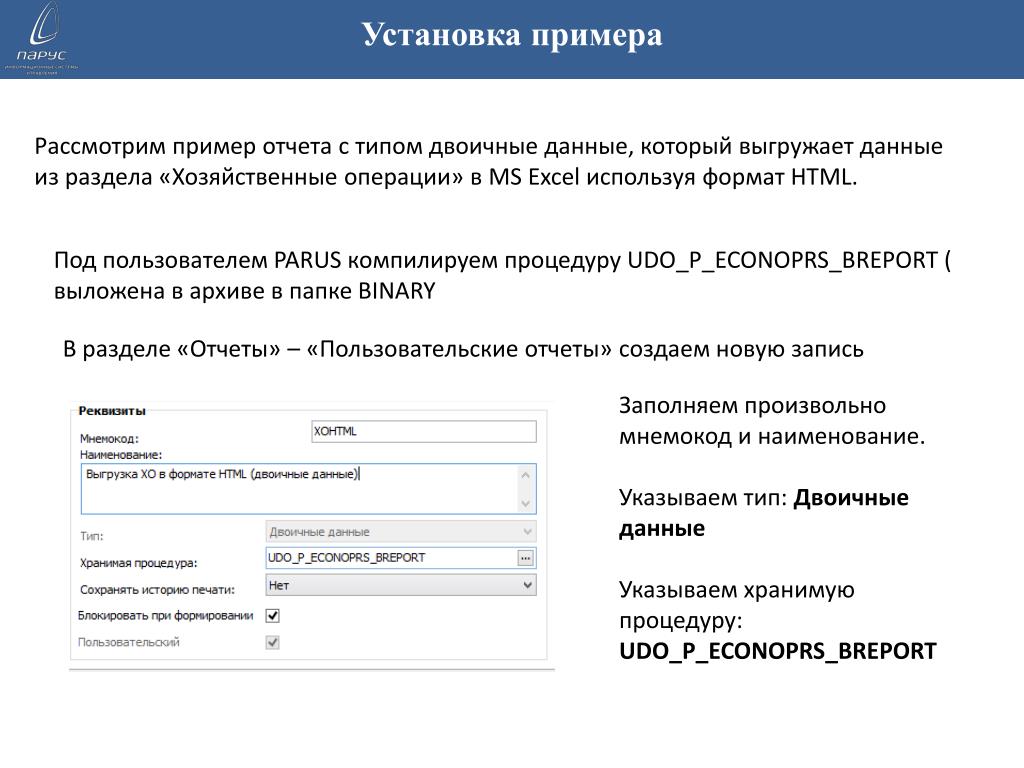Toggle the Блокировать при формировании checkbox
The image size is (1024, 768).
coord(273,615)
